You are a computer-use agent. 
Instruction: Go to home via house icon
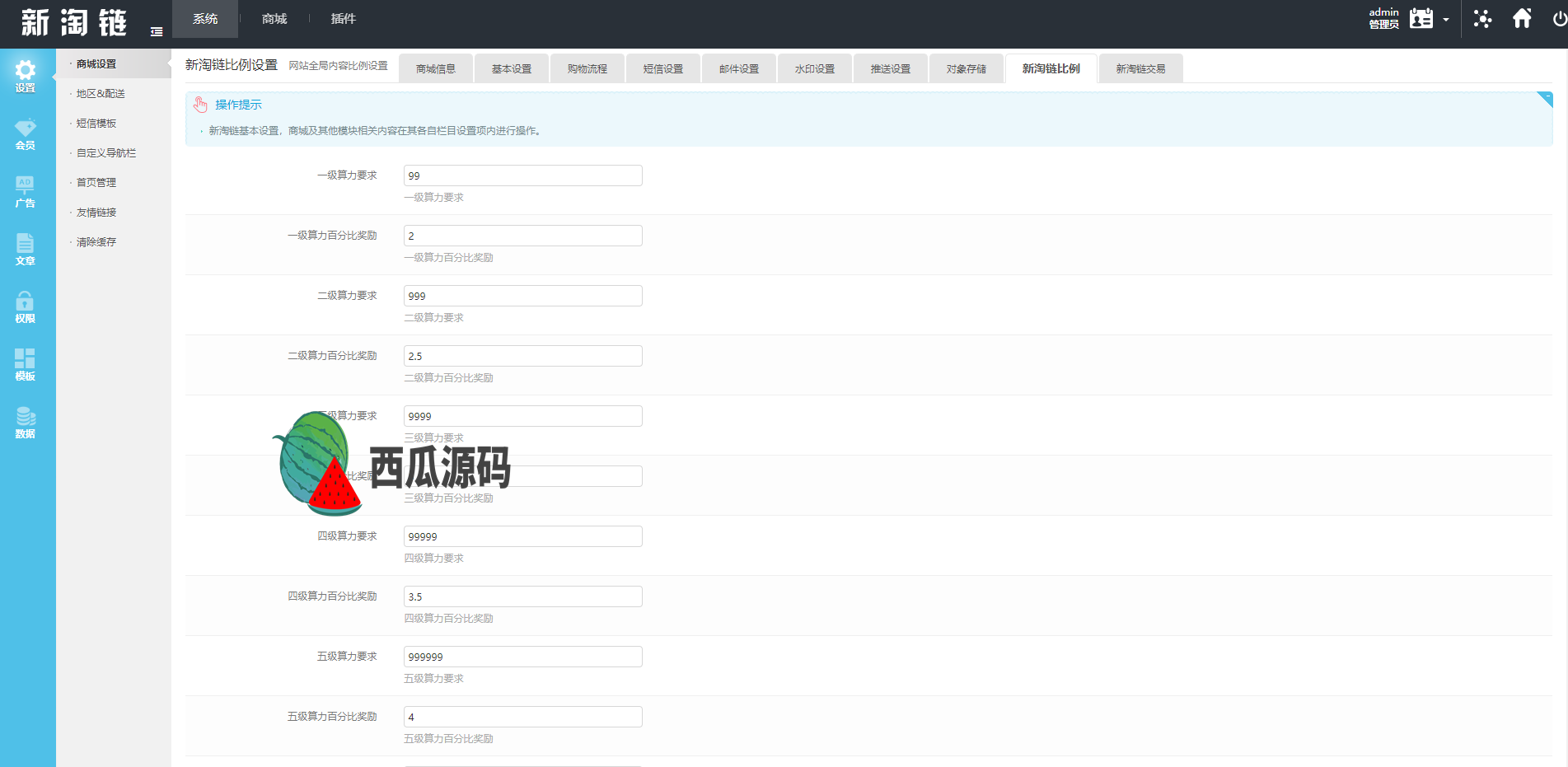1522,18
